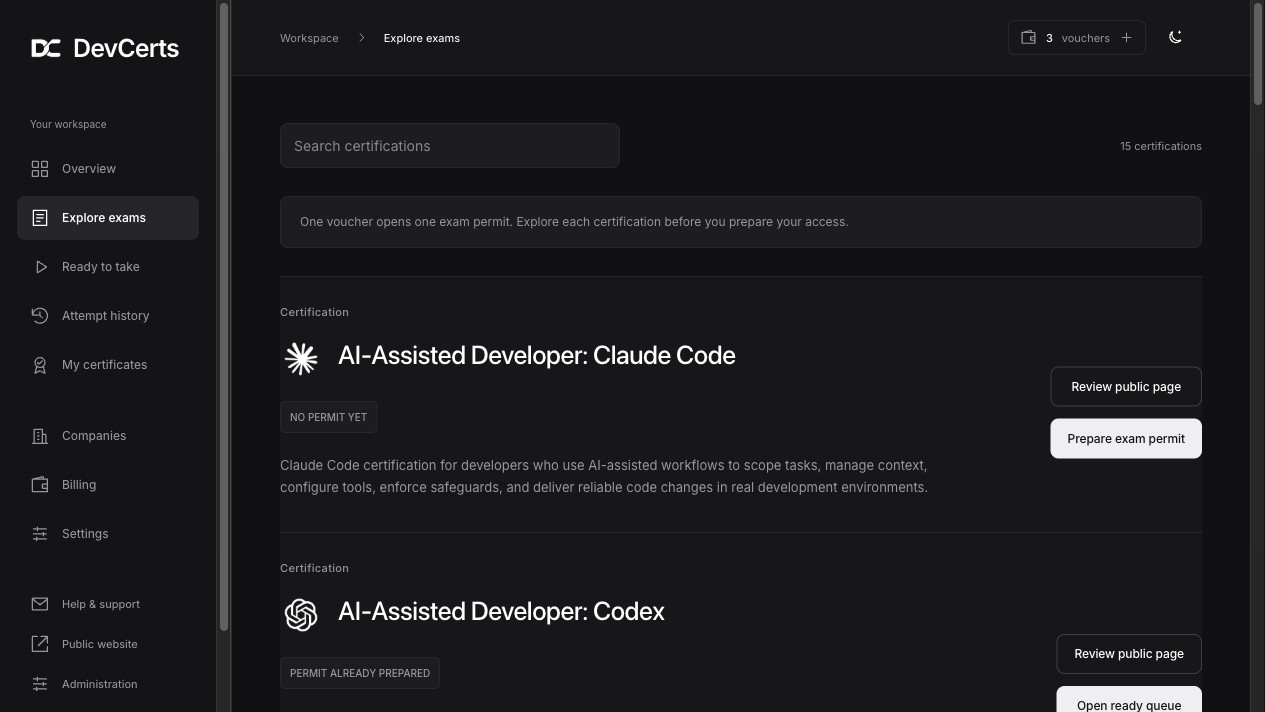
Task: Click the breadcrumb chevron separator
Action: (361, 38)
